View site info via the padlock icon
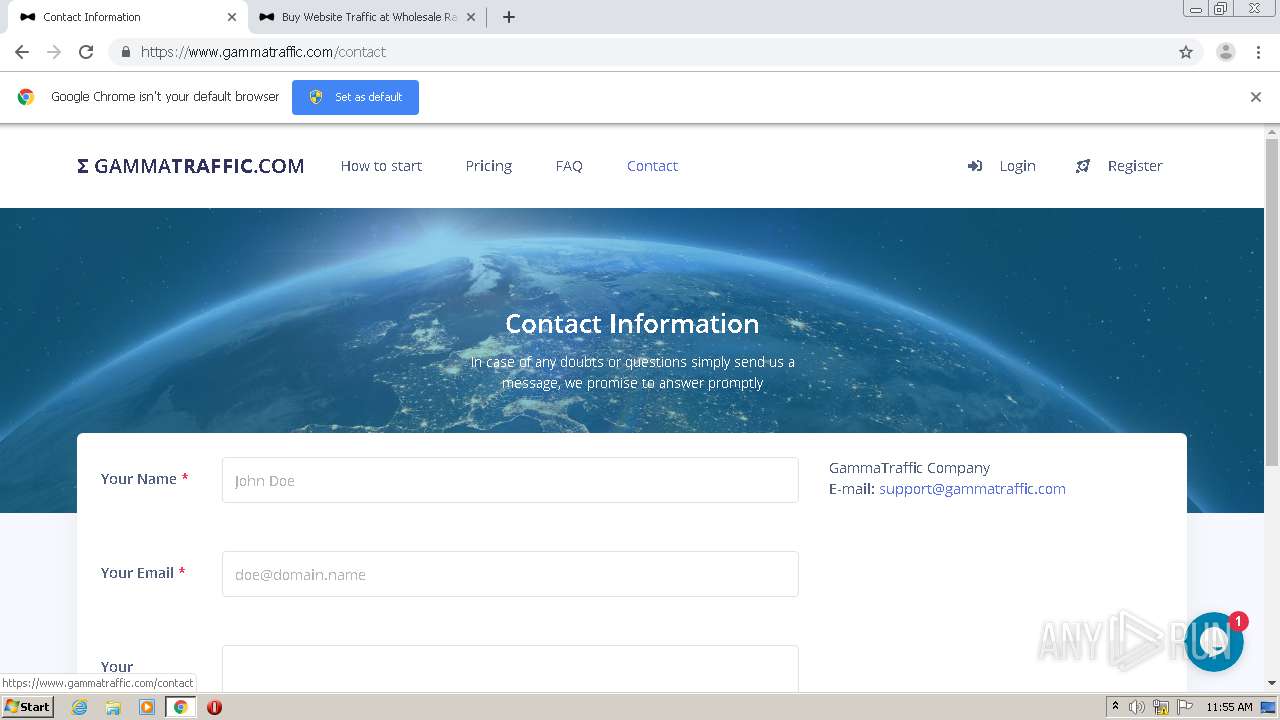This screenshot has height=720, width=1280. pos(125,52)
